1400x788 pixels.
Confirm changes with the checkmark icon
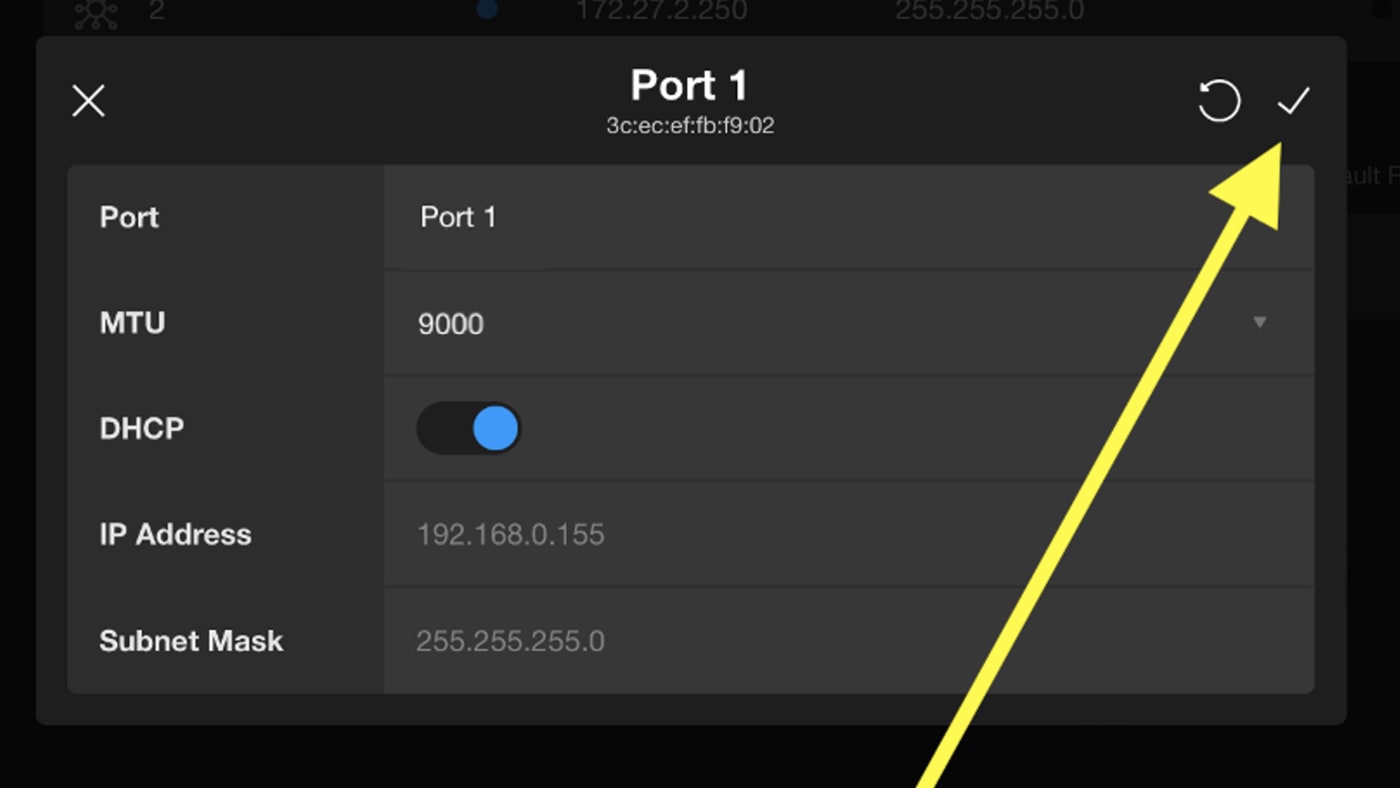coord(1293,100)
